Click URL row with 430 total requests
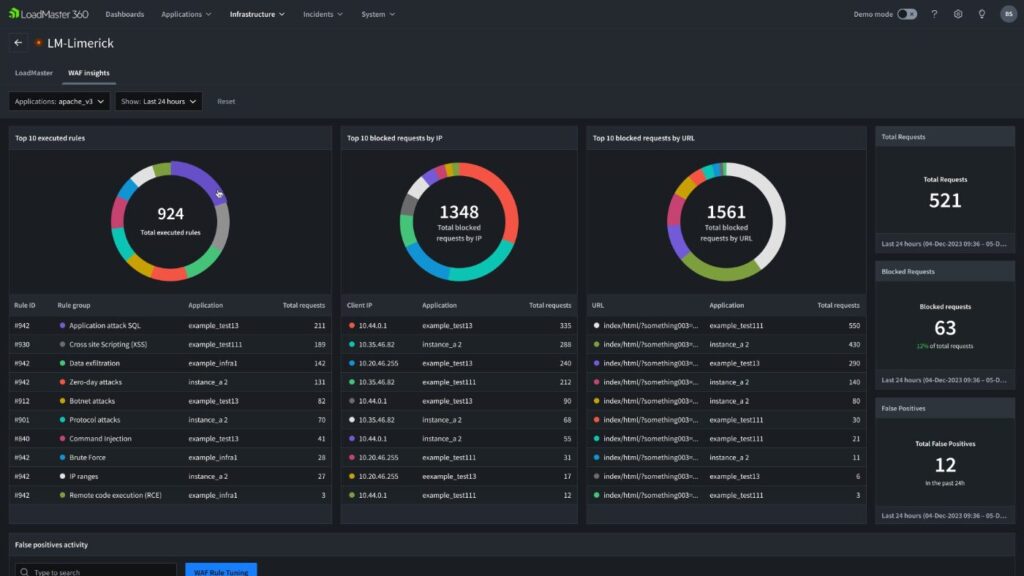 coord(726,344)
